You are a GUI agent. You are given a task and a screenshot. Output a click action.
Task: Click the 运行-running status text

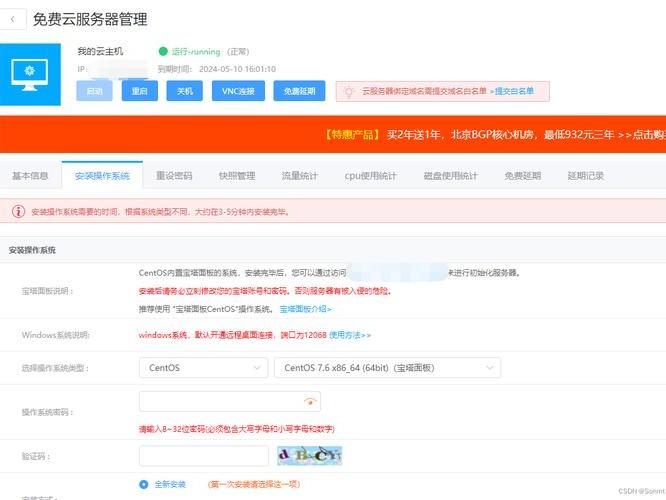(x=196, y=51)
